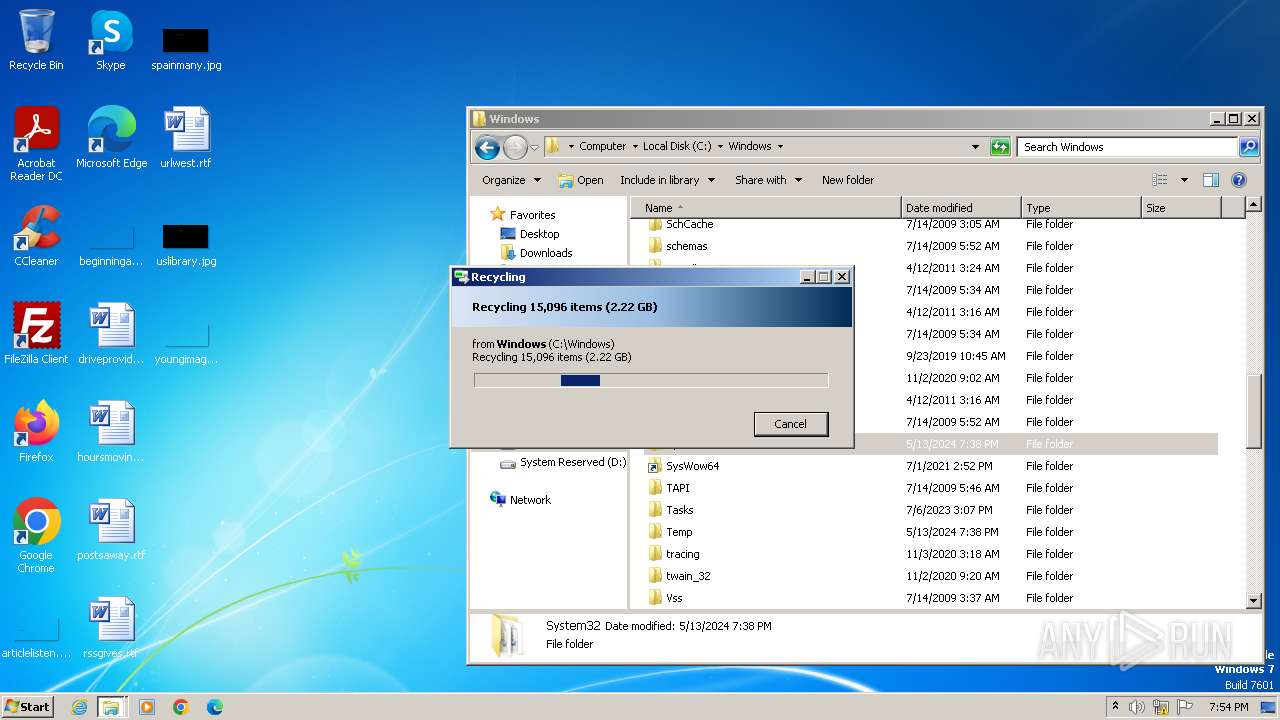Screen dimensions: 1280x720
Task: Click the search magnifier icon
Action: click(1248, 147)
